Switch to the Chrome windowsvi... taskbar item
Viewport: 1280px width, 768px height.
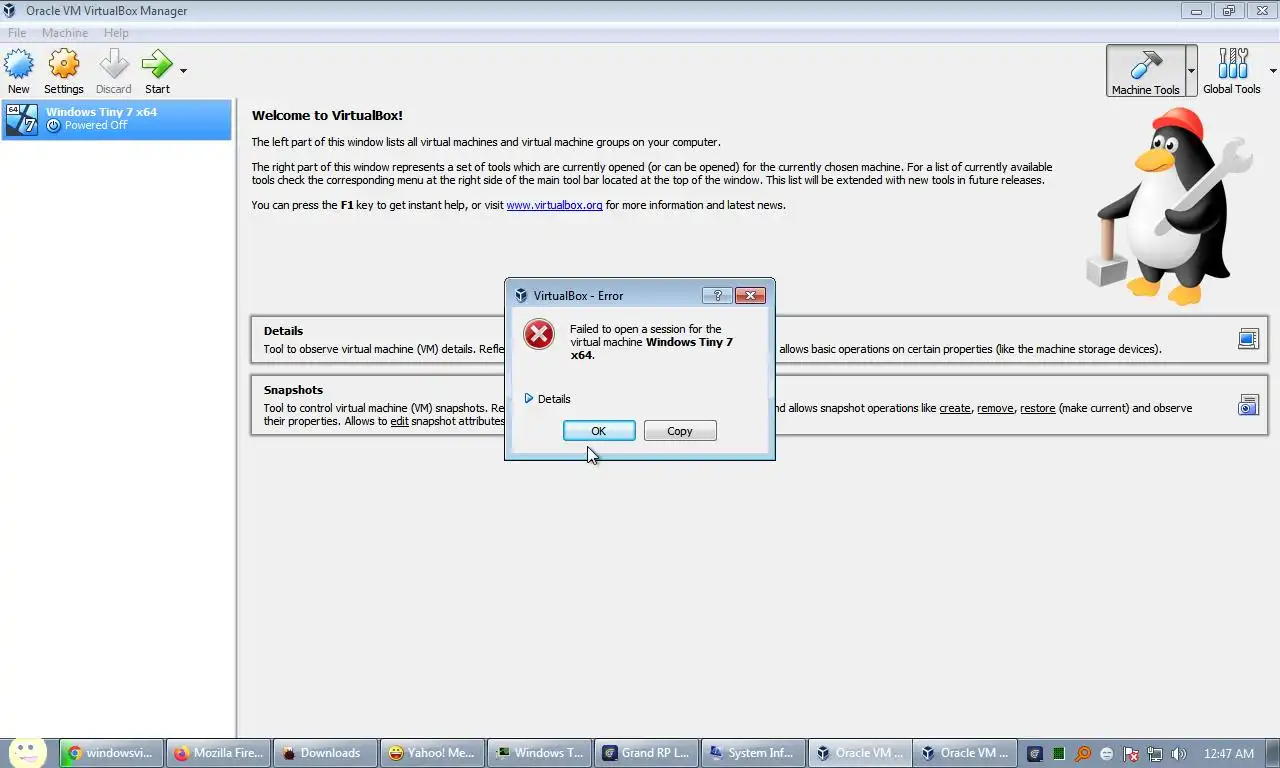[111, 753]
